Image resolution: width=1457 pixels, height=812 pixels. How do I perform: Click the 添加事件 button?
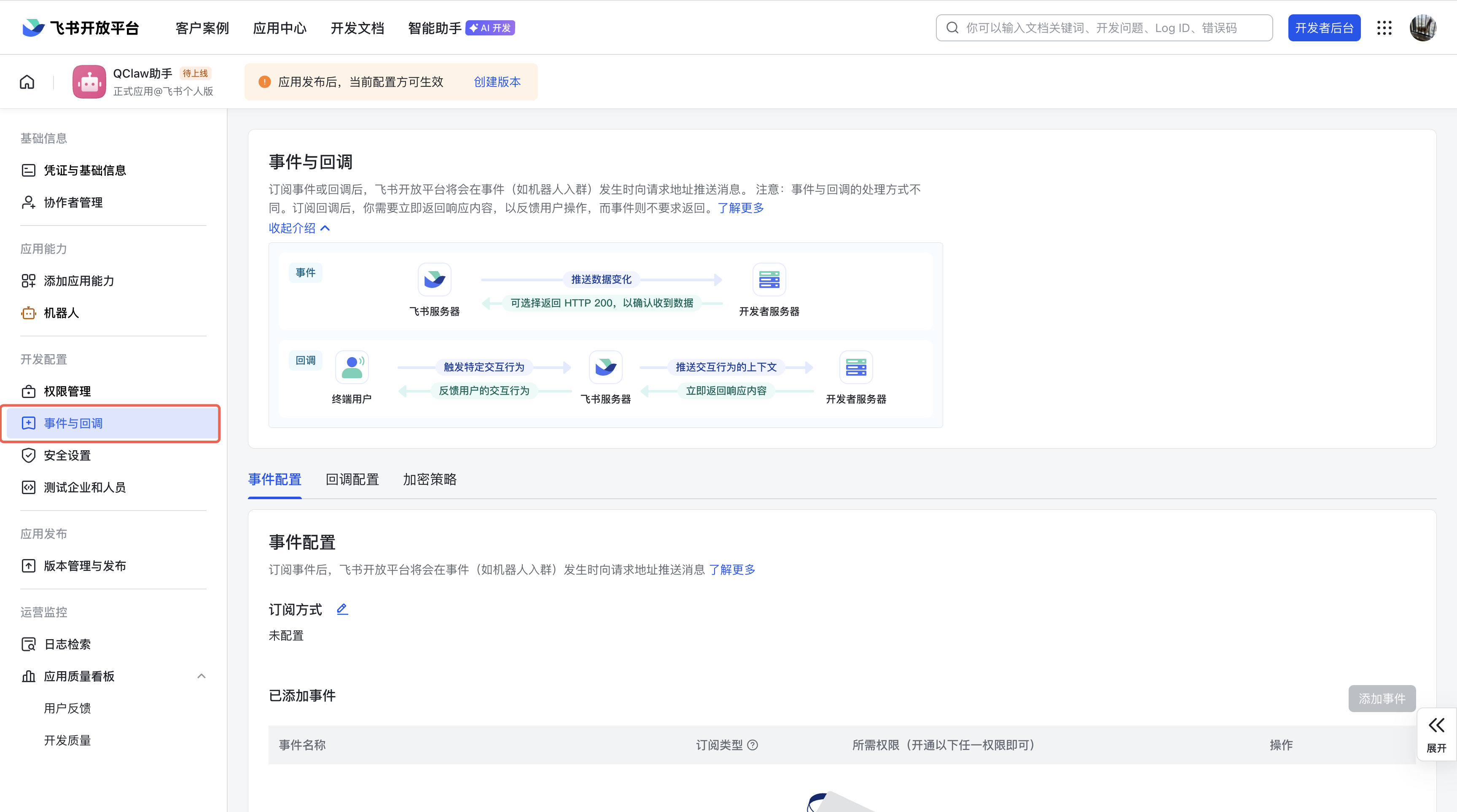click(1382, 698)
